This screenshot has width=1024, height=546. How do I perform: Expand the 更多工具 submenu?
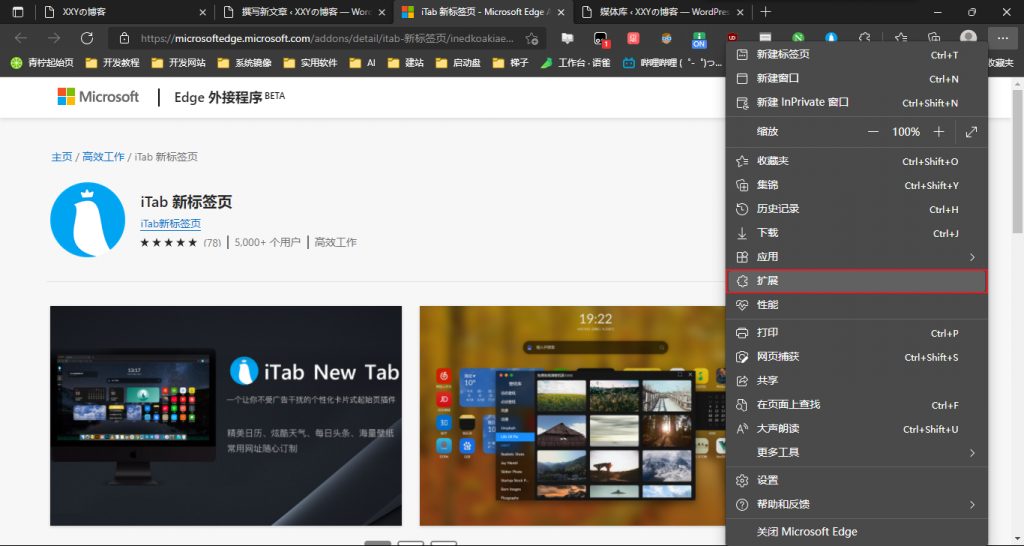click(x=856, y=453)
